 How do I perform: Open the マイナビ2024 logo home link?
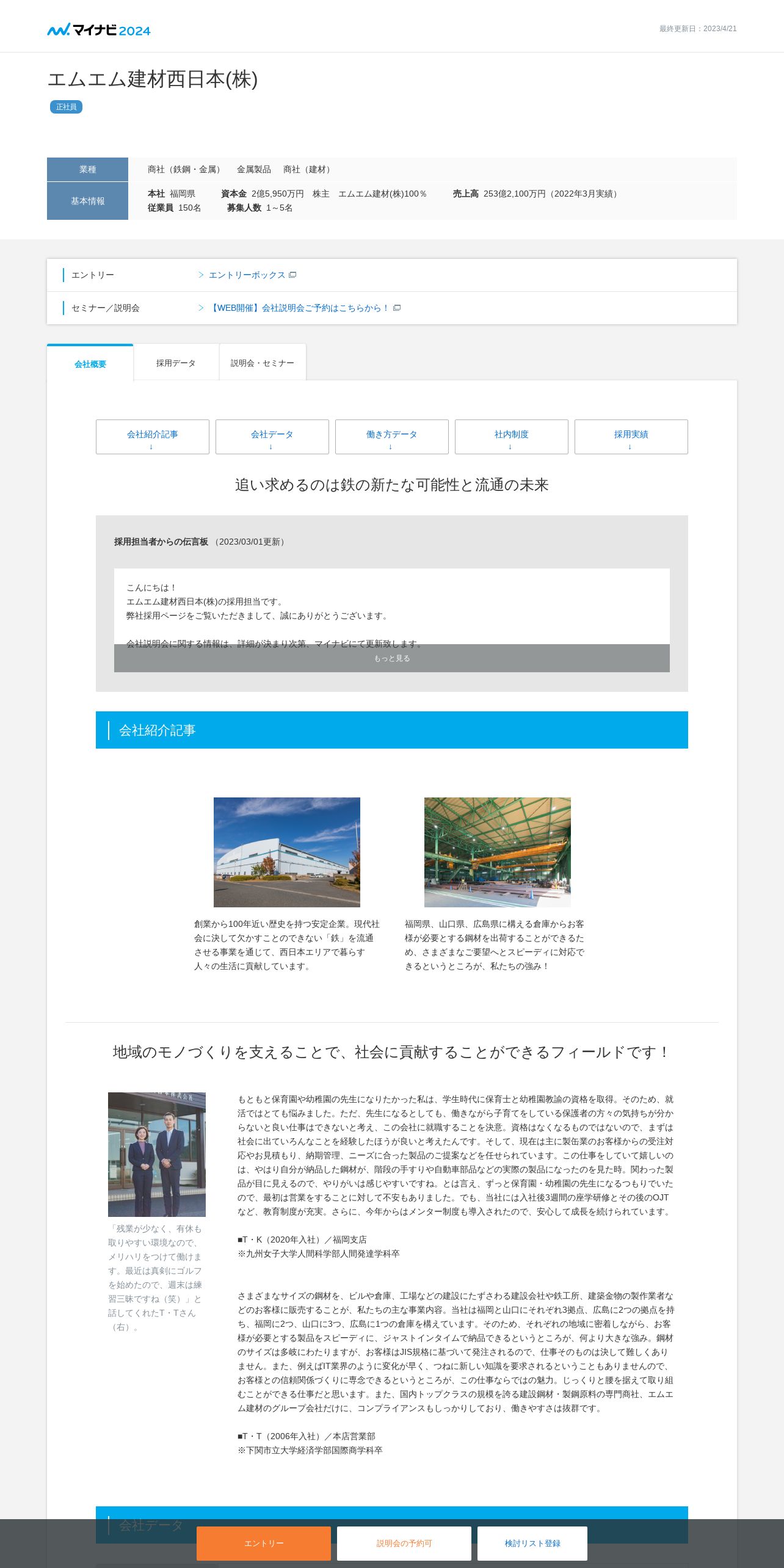point(99,30)
